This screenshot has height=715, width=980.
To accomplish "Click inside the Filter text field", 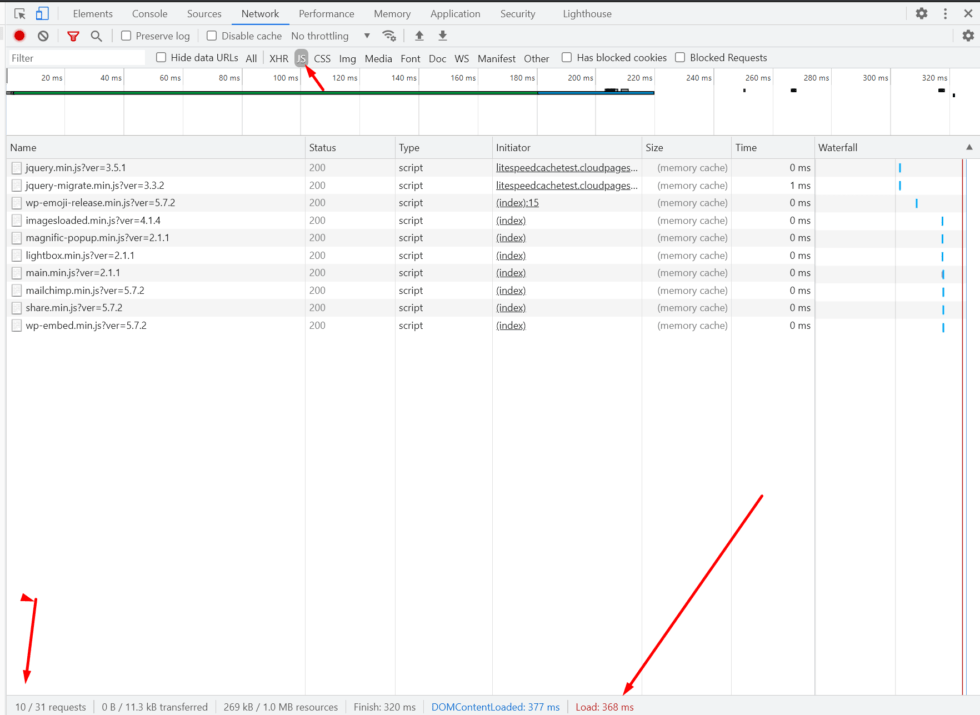I will pyautogui.click(x=75, y=58).
